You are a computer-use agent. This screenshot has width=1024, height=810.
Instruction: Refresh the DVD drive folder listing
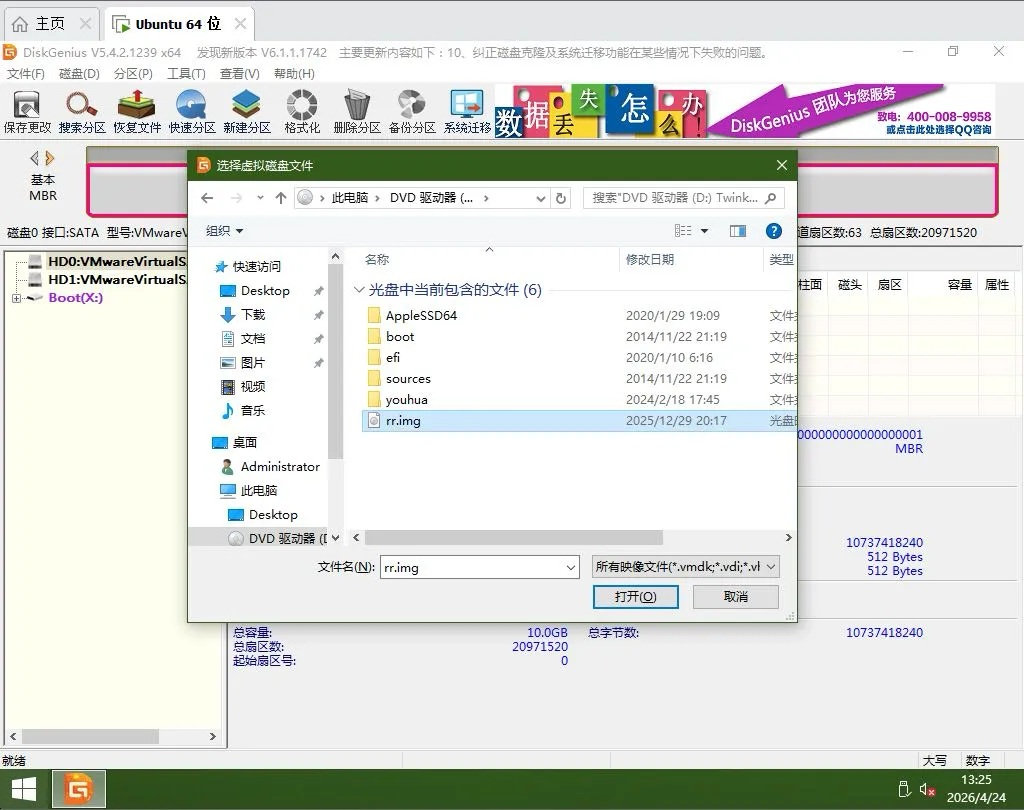pos(561,198)
